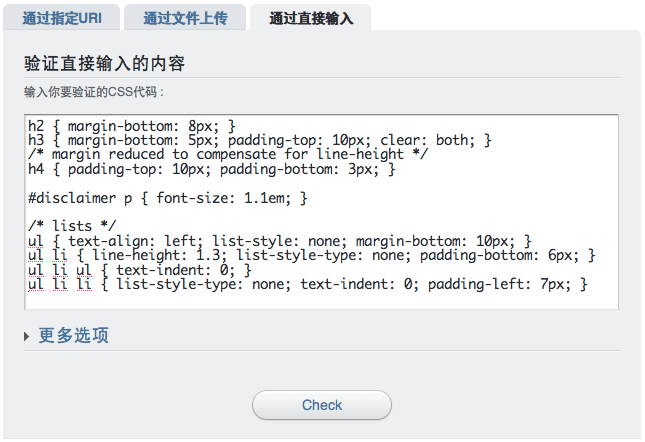Select the 通过直接输入 tab

tap(310, 18)
